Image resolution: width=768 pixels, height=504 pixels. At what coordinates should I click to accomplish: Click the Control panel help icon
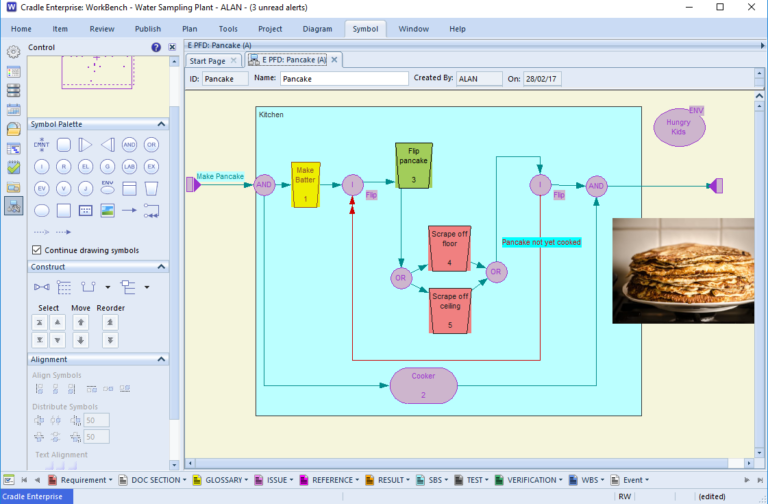[156, 47]
